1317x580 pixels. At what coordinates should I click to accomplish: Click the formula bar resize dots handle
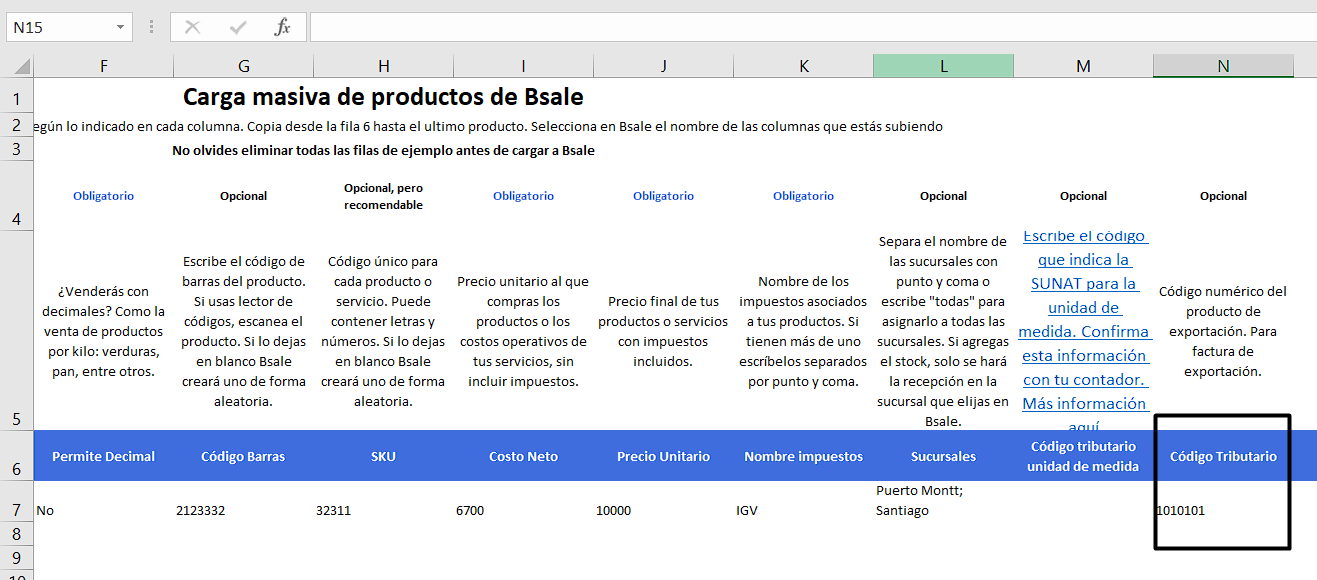(x=151, y=27)
